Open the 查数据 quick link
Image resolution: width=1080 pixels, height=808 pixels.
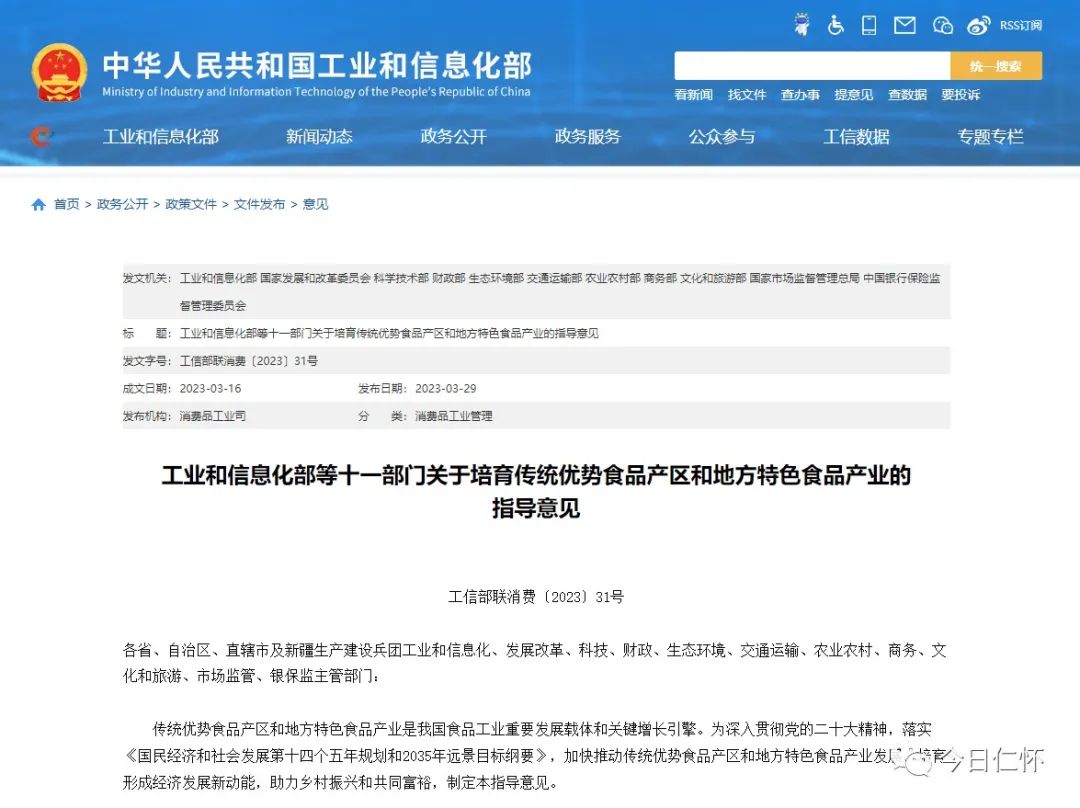pyautogui.click(x=907, y=94)
